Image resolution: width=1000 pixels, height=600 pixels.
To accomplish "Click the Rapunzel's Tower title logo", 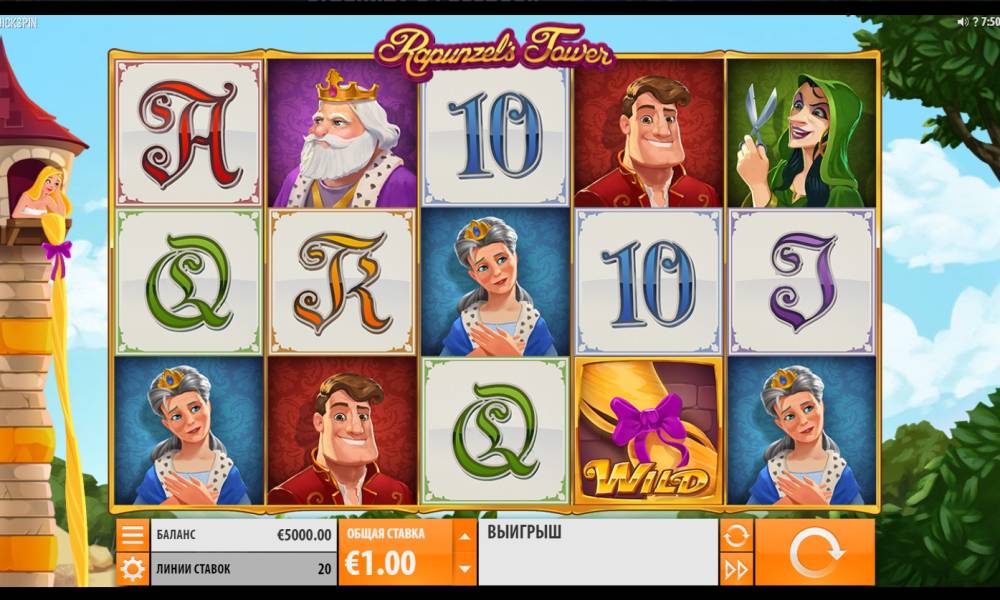I will click(494, 50).
